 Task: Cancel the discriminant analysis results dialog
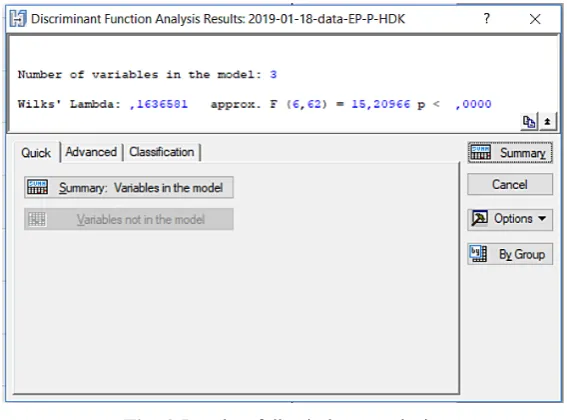point(510,184)
